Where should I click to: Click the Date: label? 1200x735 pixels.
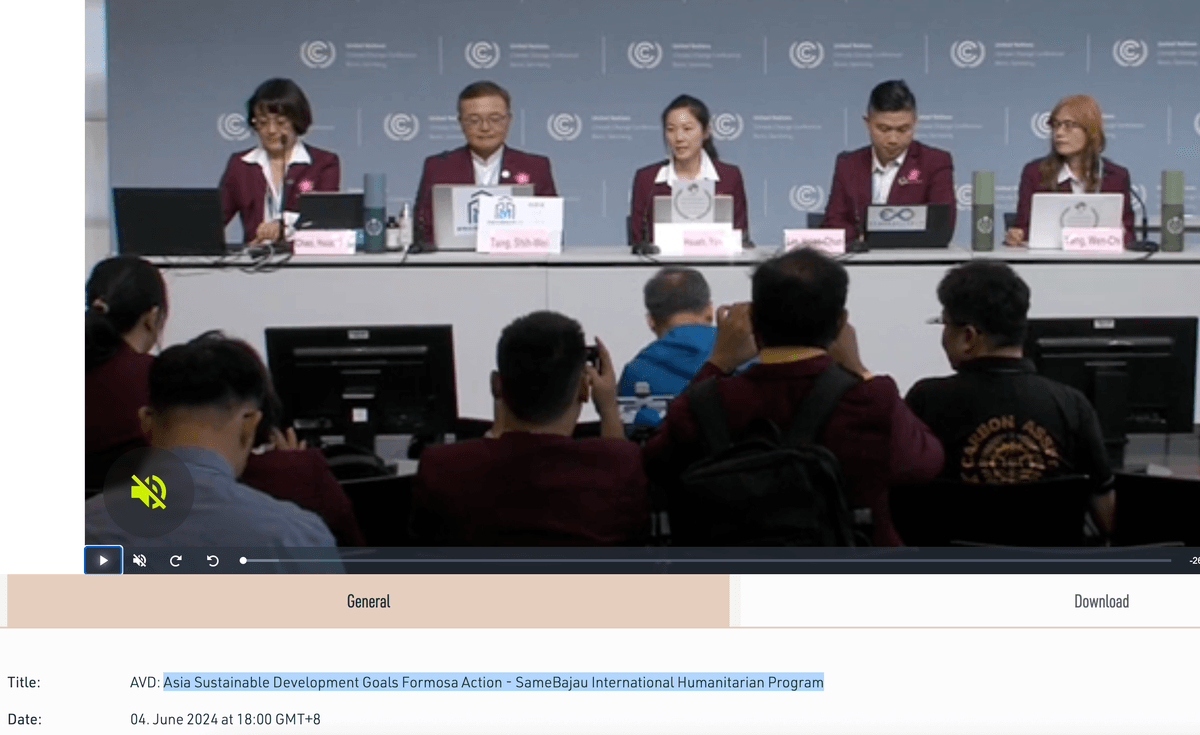(24, 719)
